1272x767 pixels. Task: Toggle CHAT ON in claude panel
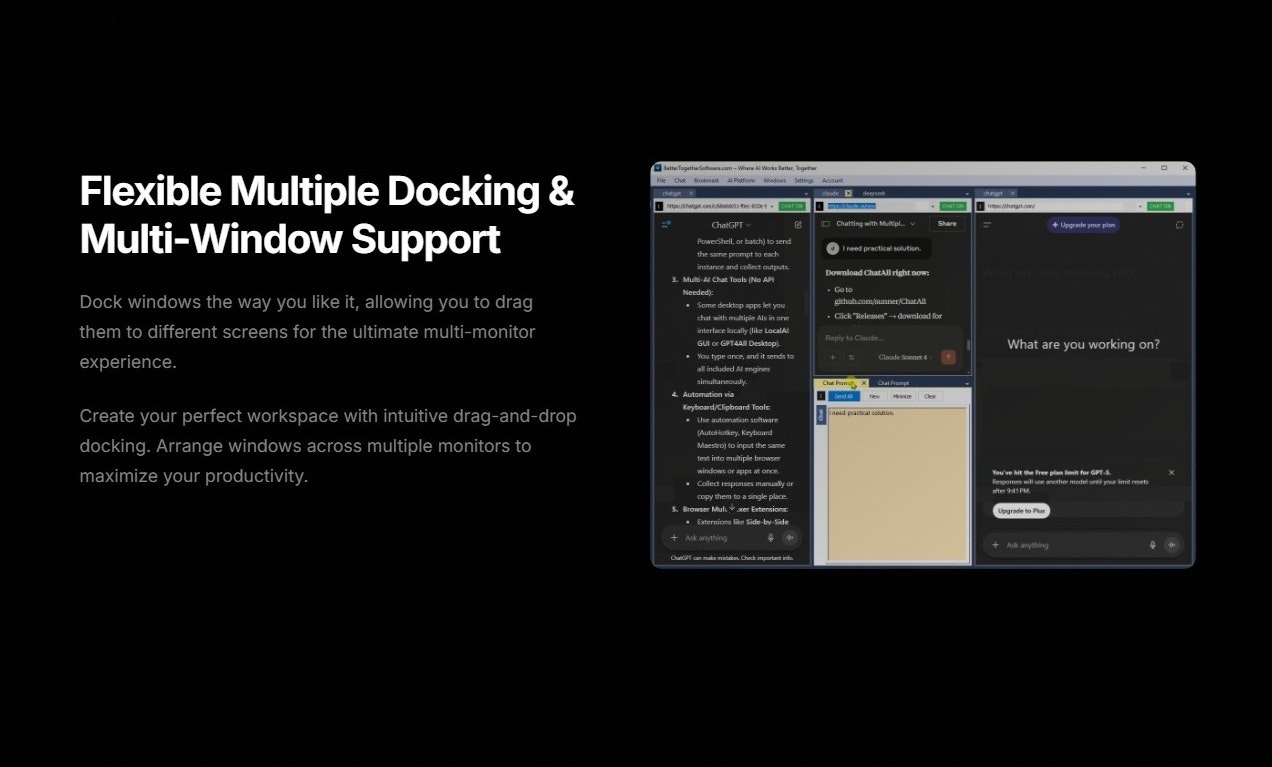point(953,206)
